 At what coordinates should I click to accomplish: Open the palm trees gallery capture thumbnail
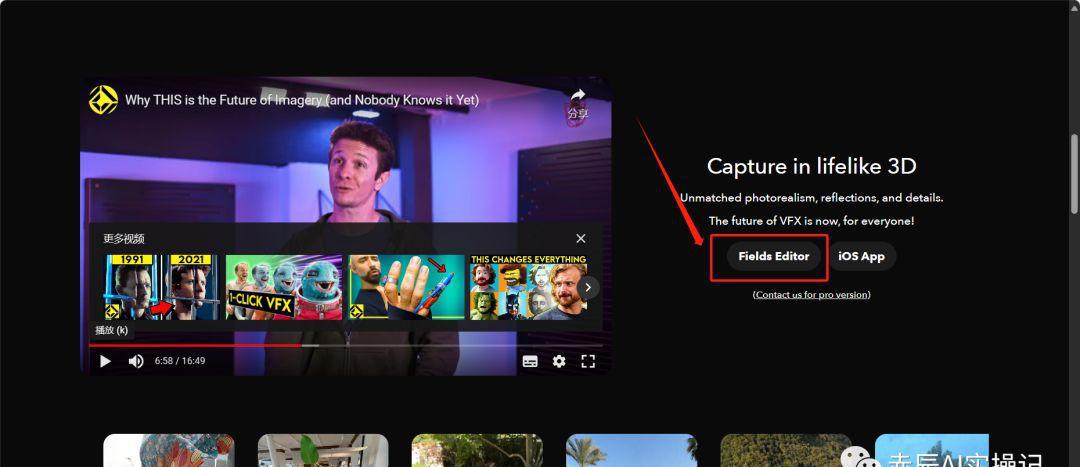(x=631, y=450)
